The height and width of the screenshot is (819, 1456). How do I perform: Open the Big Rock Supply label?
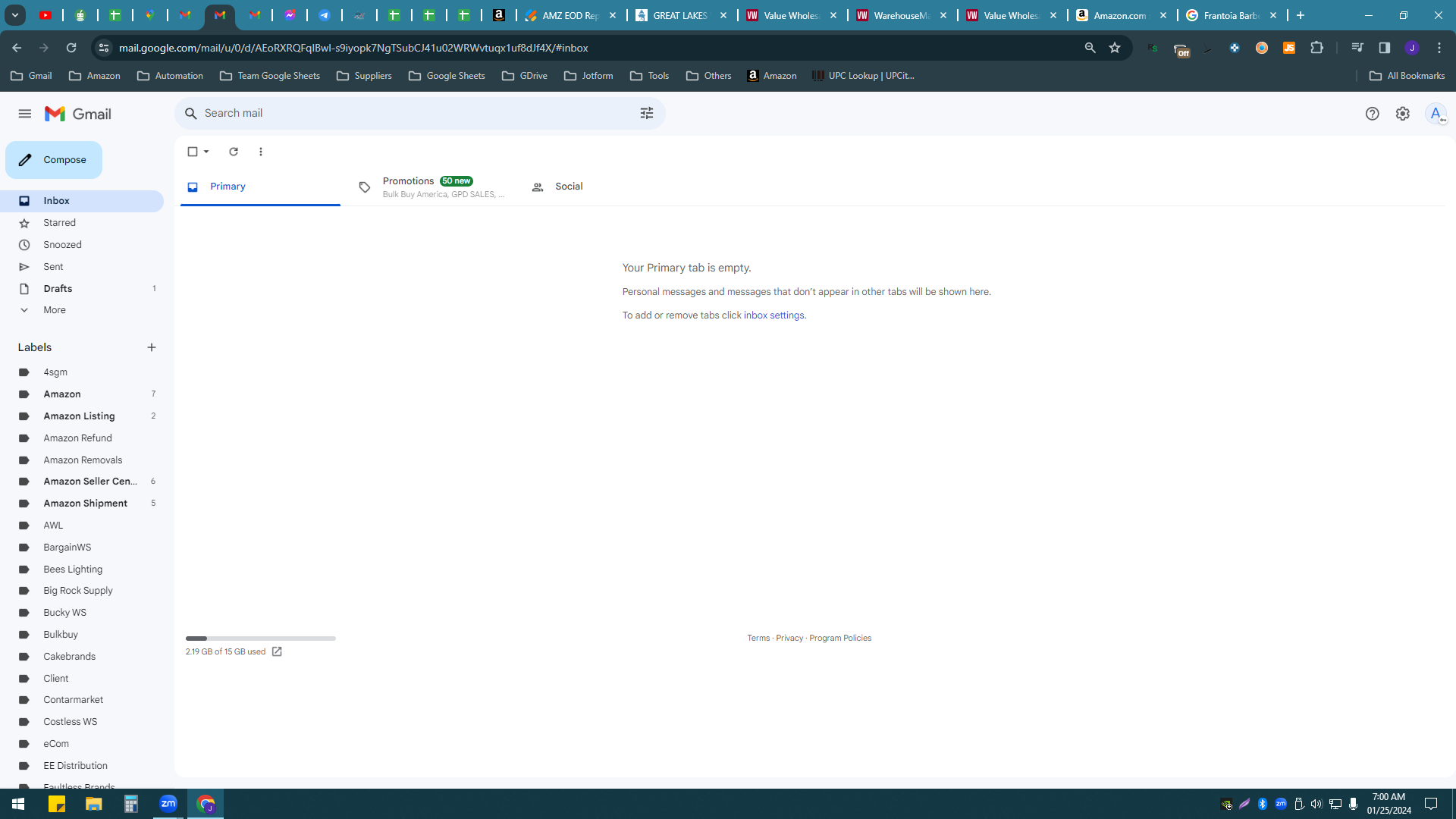pyautogui.click(x=82, y=591)
